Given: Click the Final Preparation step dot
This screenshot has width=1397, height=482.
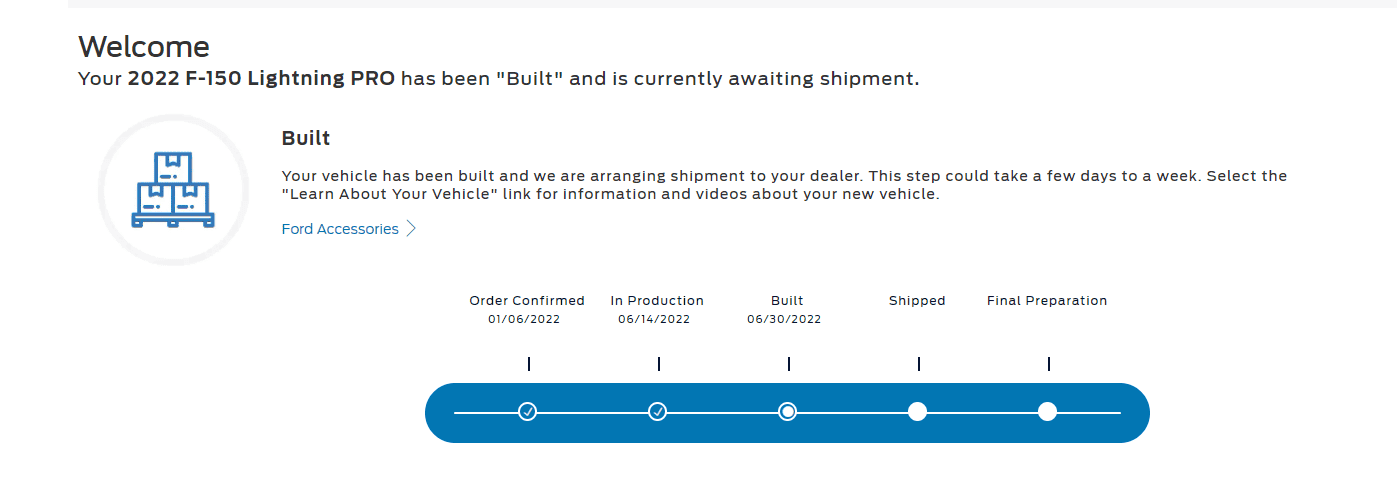Looking at the screenshot, I should pyautogui.click(x=1047, y=411).
